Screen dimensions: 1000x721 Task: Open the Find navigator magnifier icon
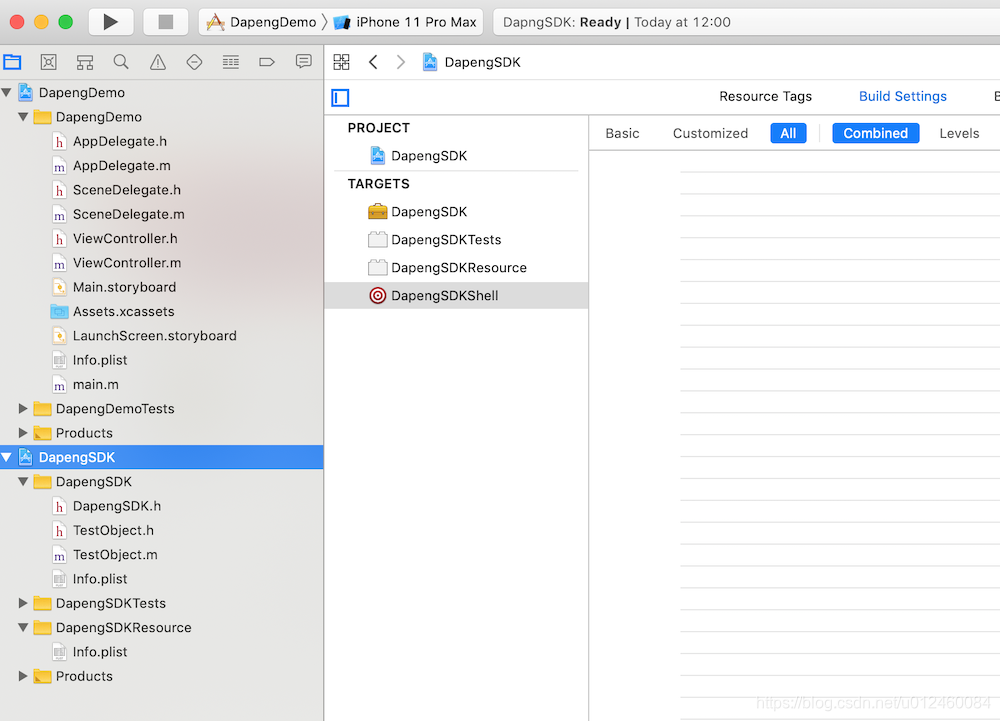121,62
